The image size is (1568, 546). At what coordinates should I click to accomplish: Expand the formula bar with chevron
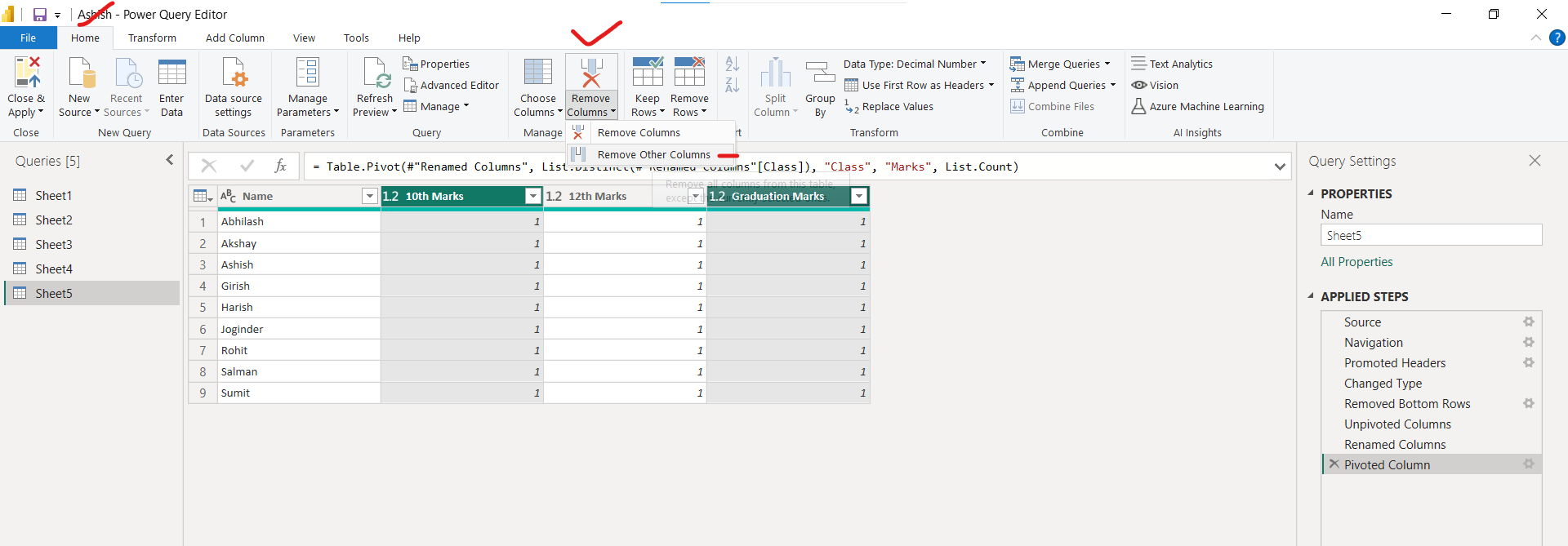click(1280, 166)
